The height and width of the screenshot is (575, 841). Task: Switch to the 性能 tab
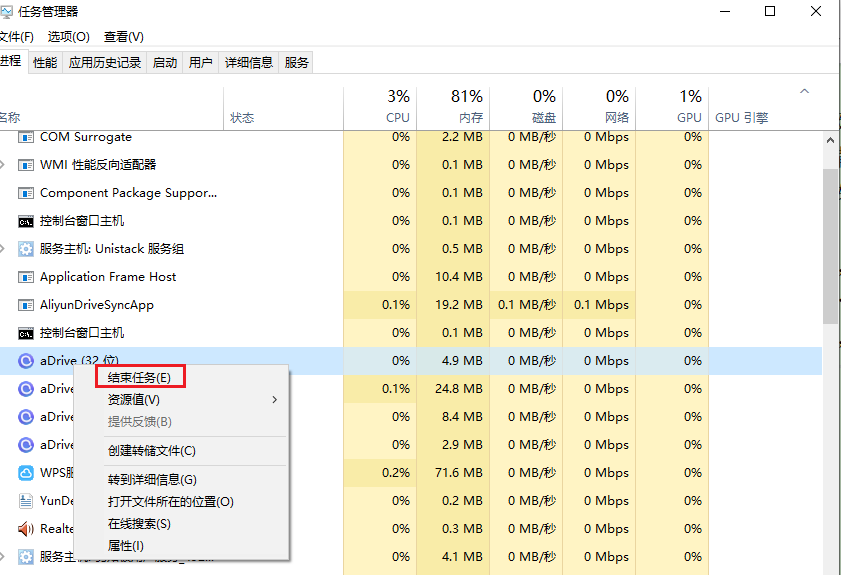(x=45, y=63)
